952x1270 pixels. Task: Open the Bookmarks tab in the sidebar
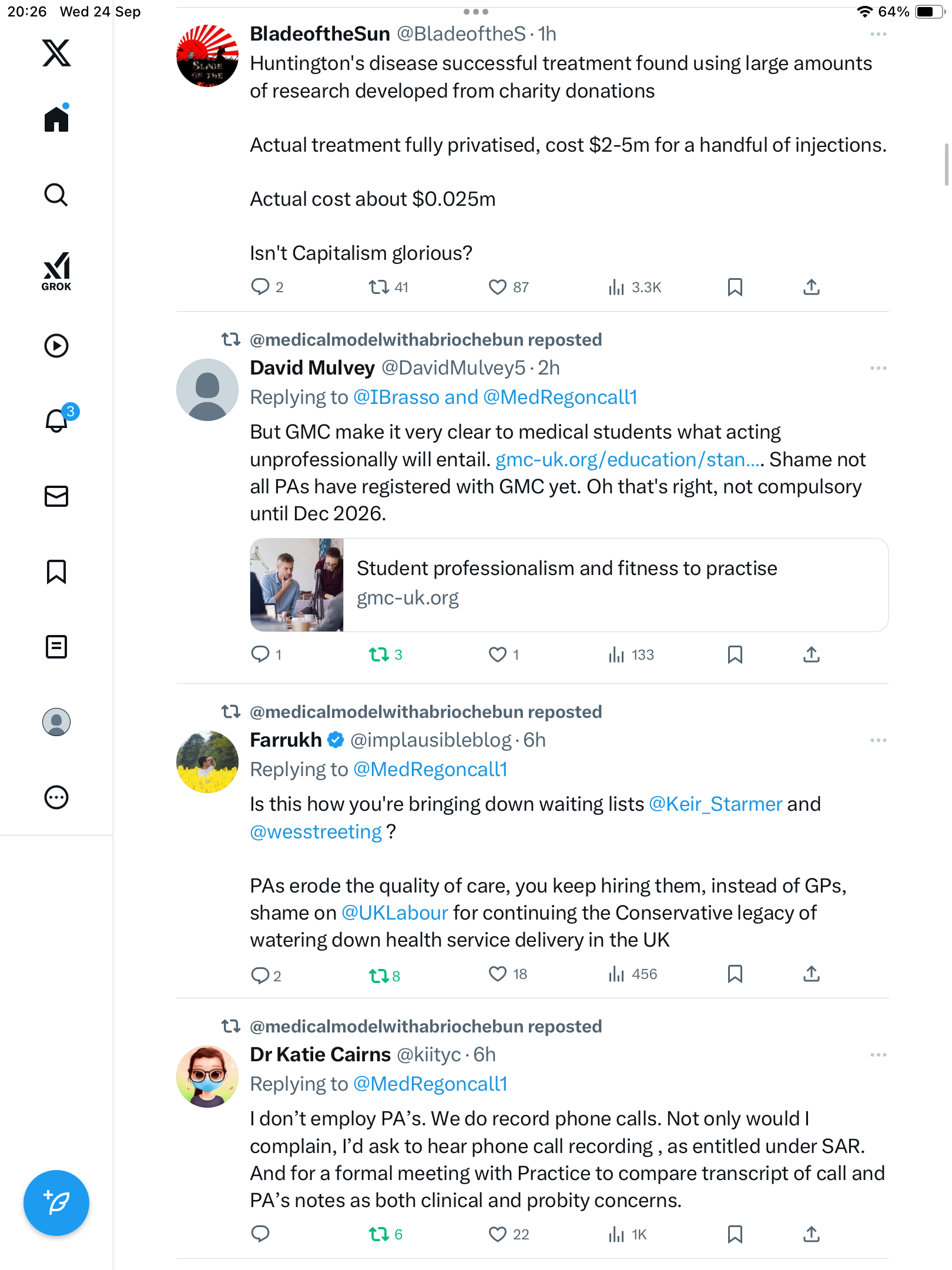coord(56,571)
